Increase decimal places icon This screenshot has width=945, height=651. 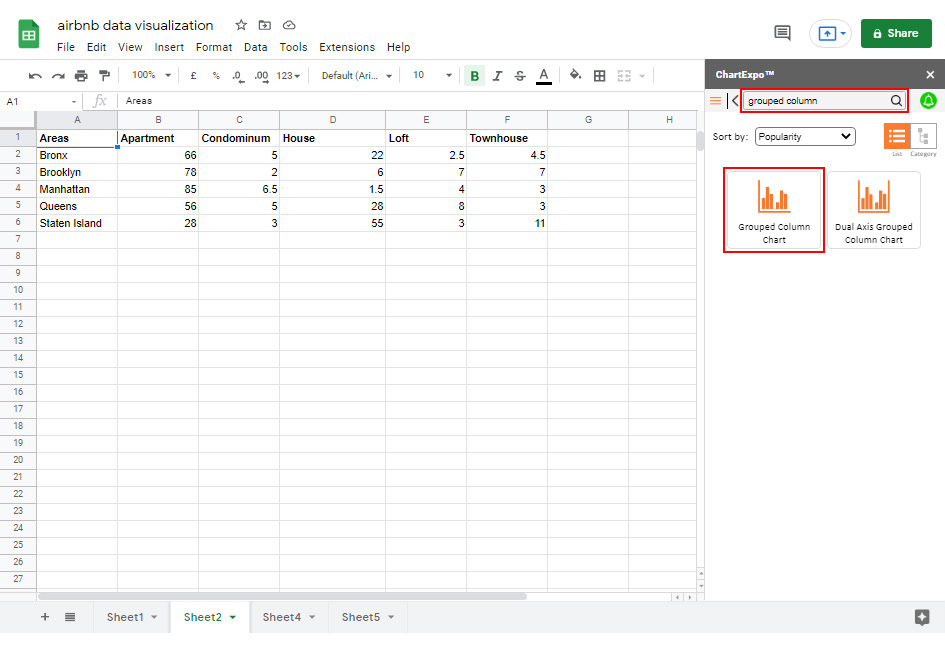(x=262, y=77)
